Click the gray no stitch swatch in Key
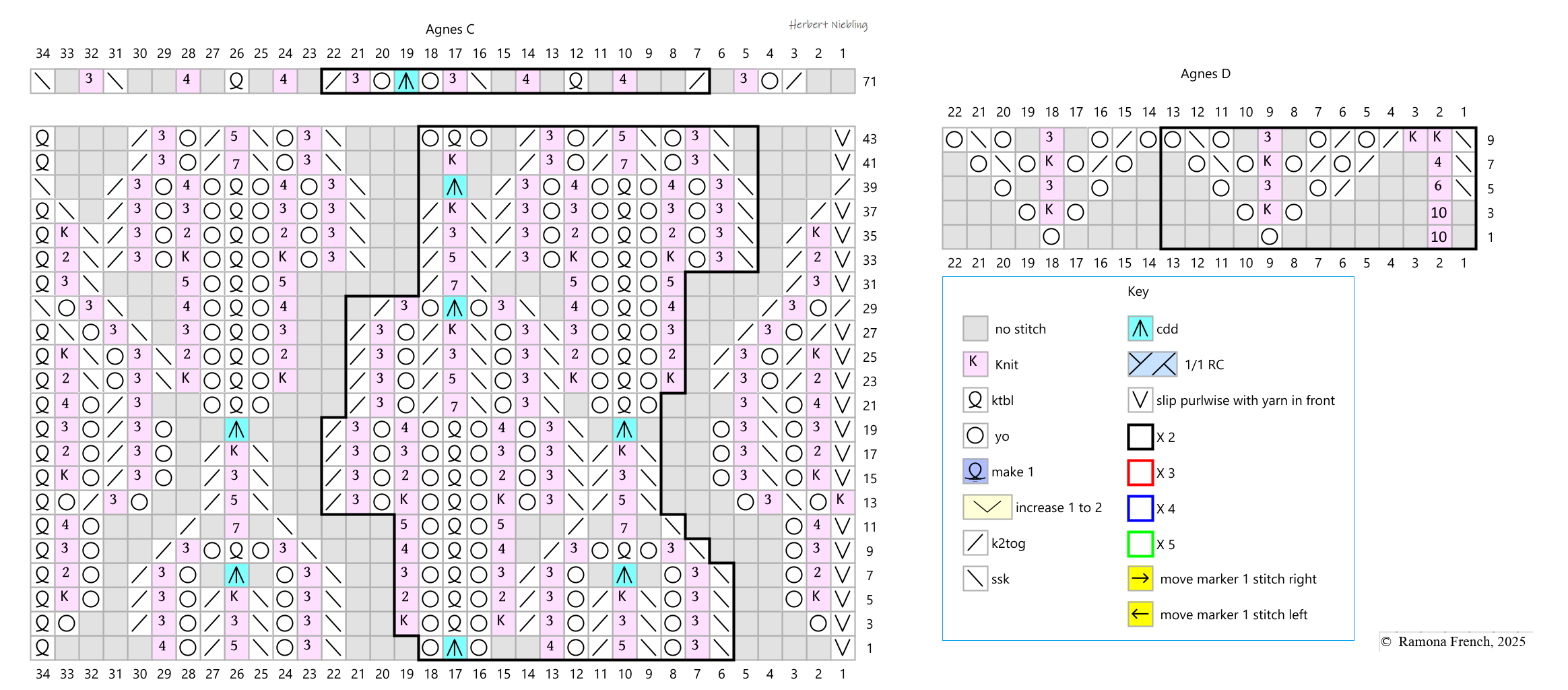Viewport: 1568px width, 690px height. 975,329
